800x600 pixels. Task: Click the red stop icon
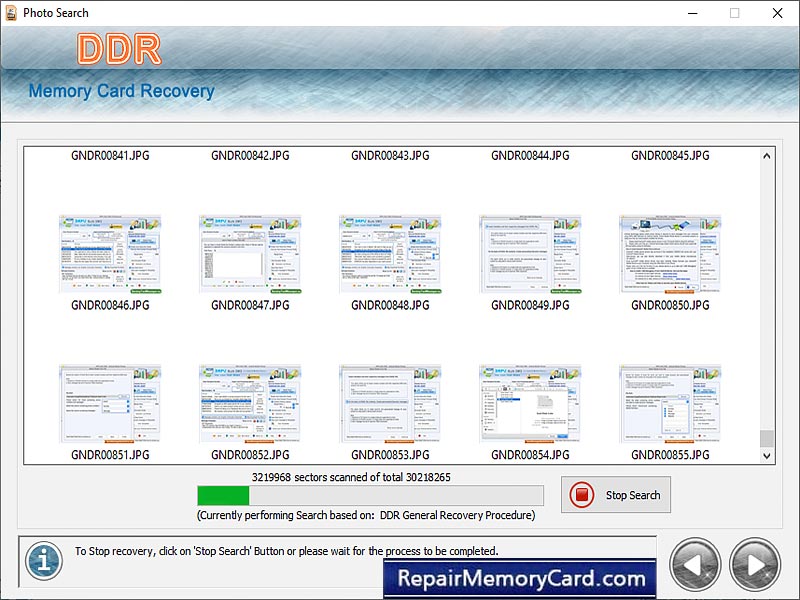pos(582,495)
